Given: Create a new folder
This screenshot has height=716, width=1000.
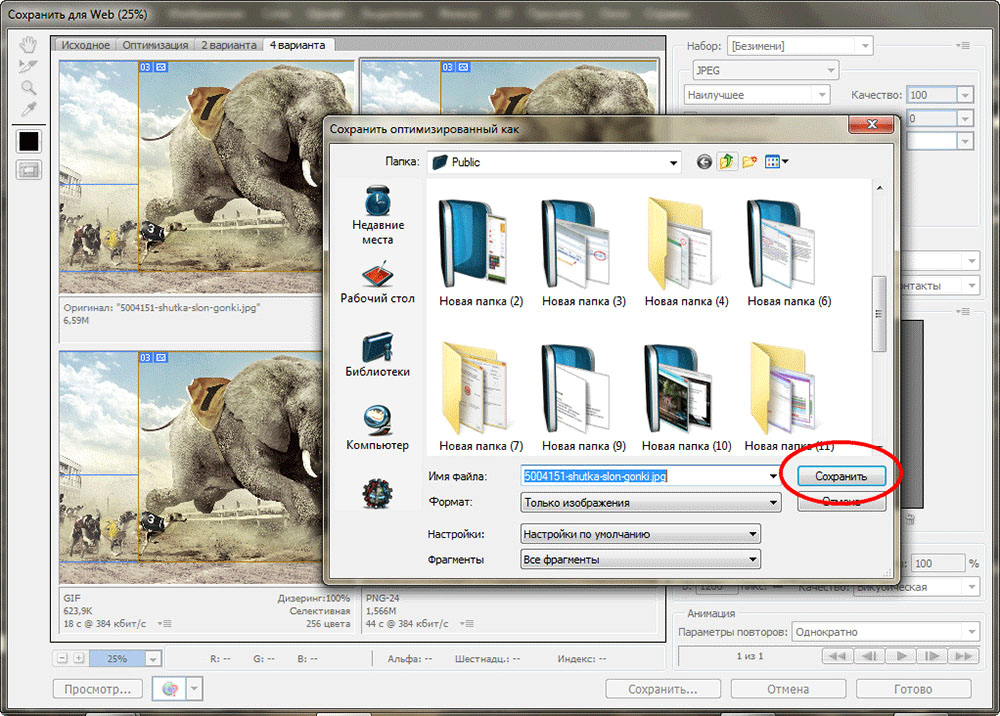Looking at the screenshot, I should [749, 162].
